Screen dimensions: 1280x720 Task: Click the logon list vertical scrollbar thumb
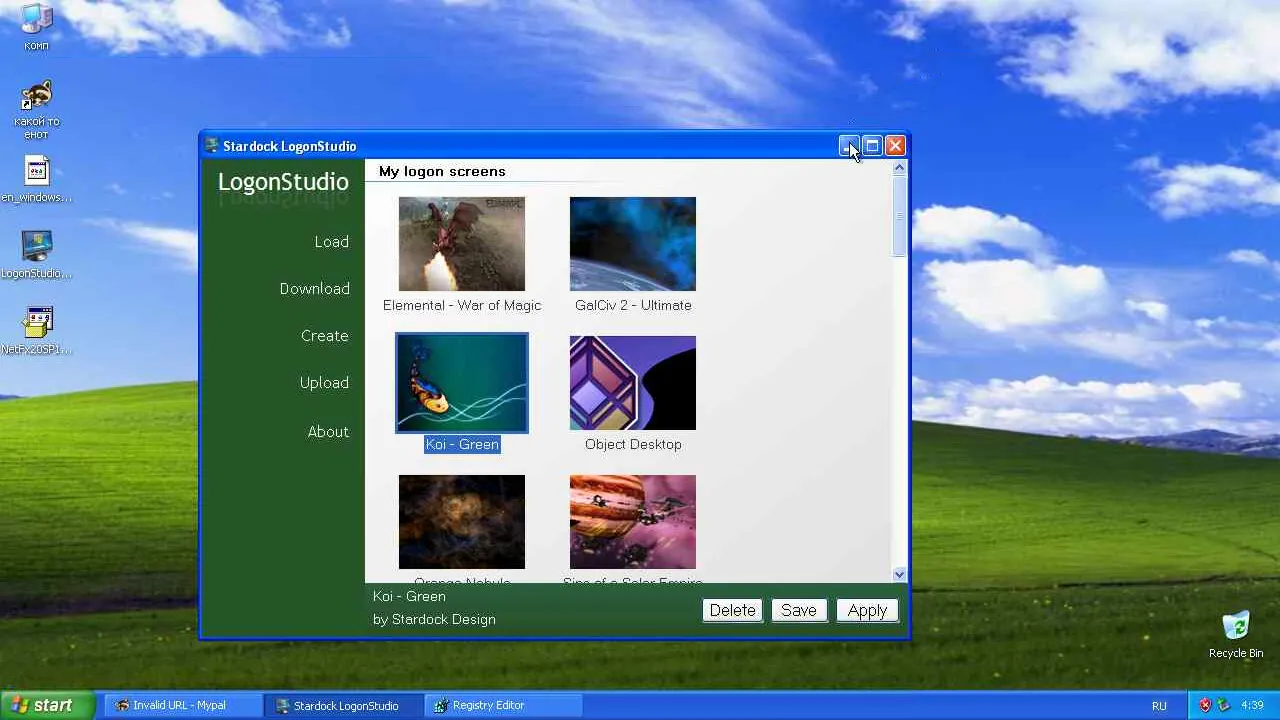click(899, 216)
